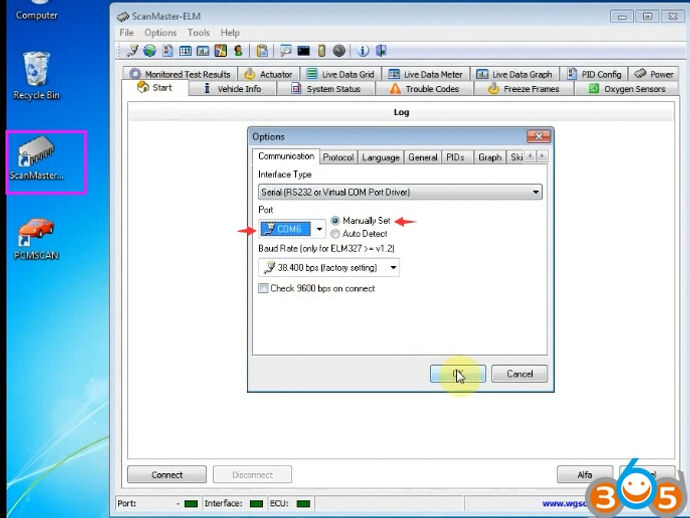Open the Live Data Meter tab

tap(426, 74)
